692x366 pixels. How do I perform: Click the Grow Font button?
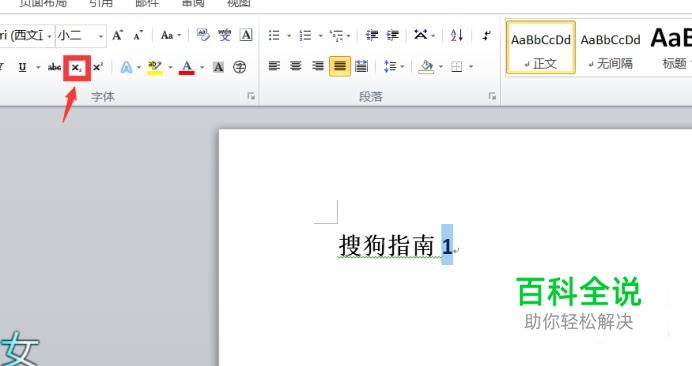pos(117,35)
